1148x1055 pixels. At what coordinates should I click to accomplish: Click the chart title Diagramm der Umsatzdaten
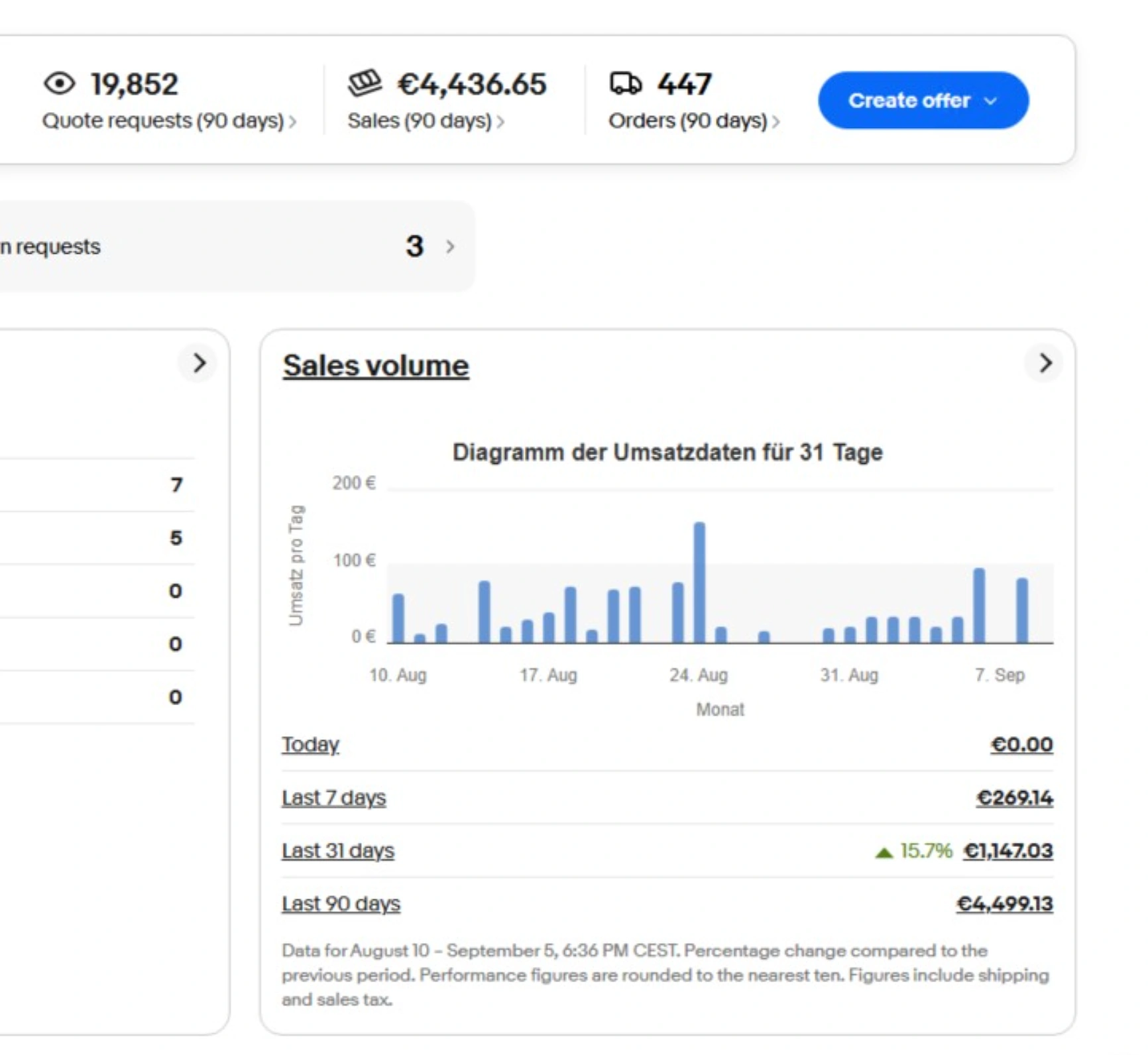click(x=667, y=453)
